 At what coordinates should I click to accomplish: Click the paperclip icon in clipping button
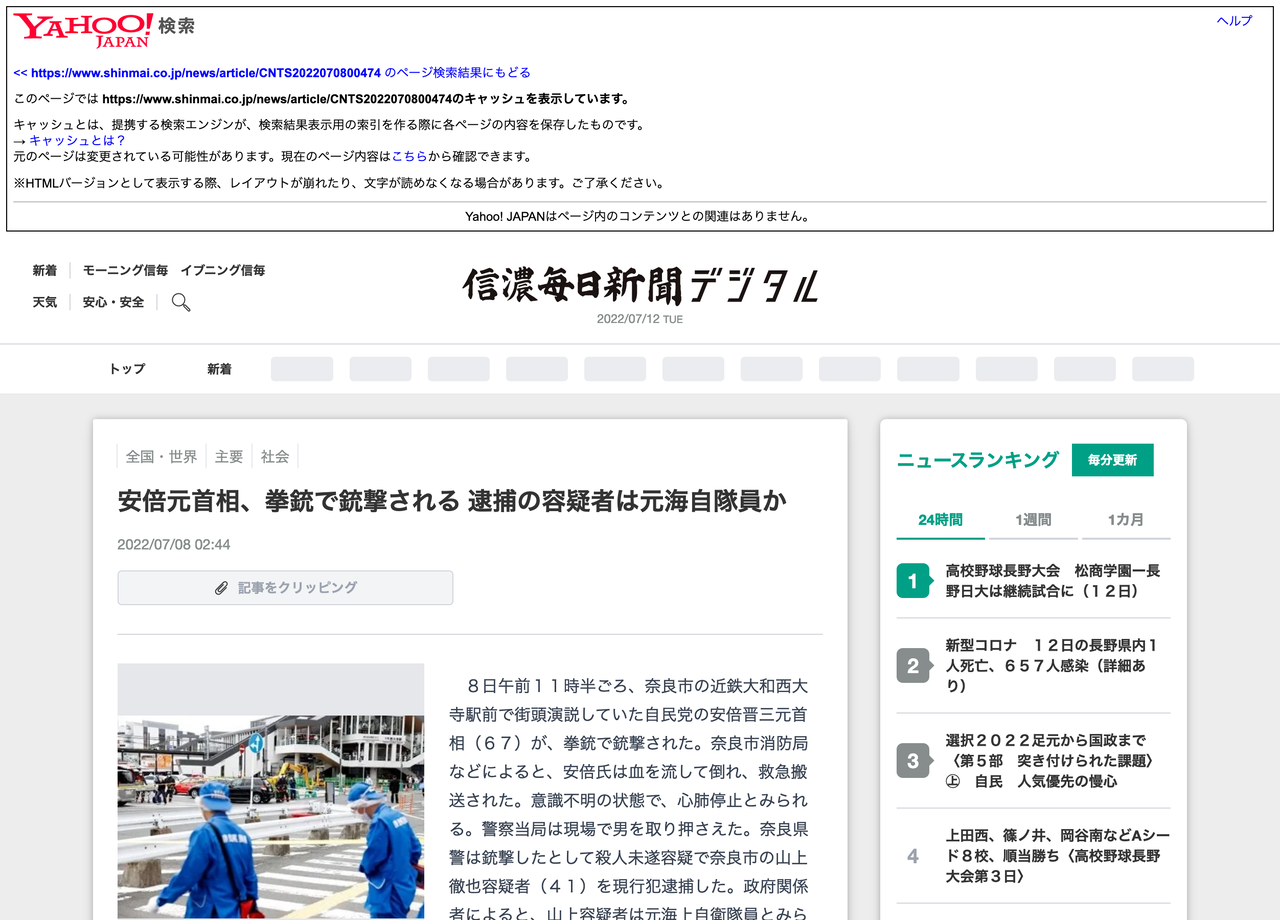(222, 588)
